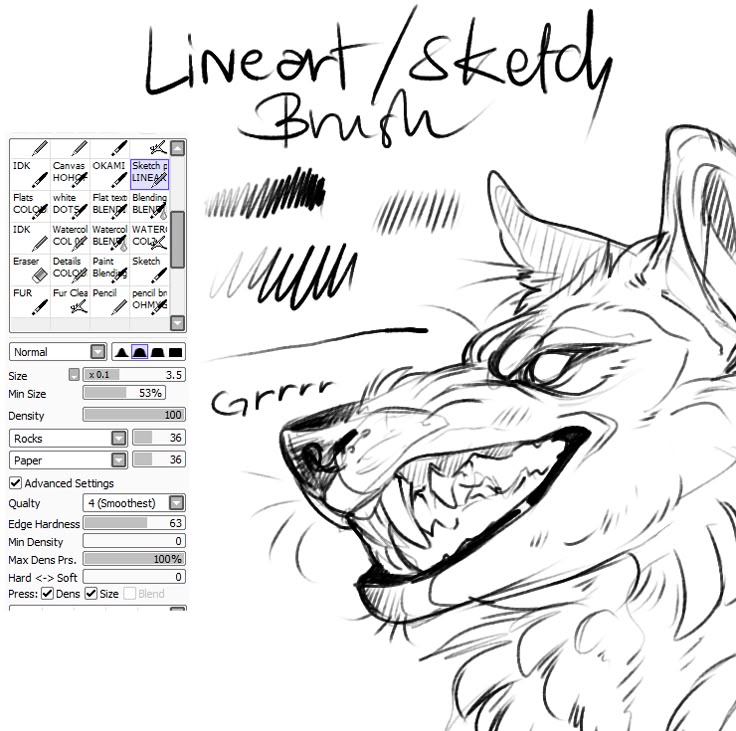Expand the Quality 4 (Smoothest) dropdown
The width and height of the screenshot is (736, 731).
click(134, 503)
